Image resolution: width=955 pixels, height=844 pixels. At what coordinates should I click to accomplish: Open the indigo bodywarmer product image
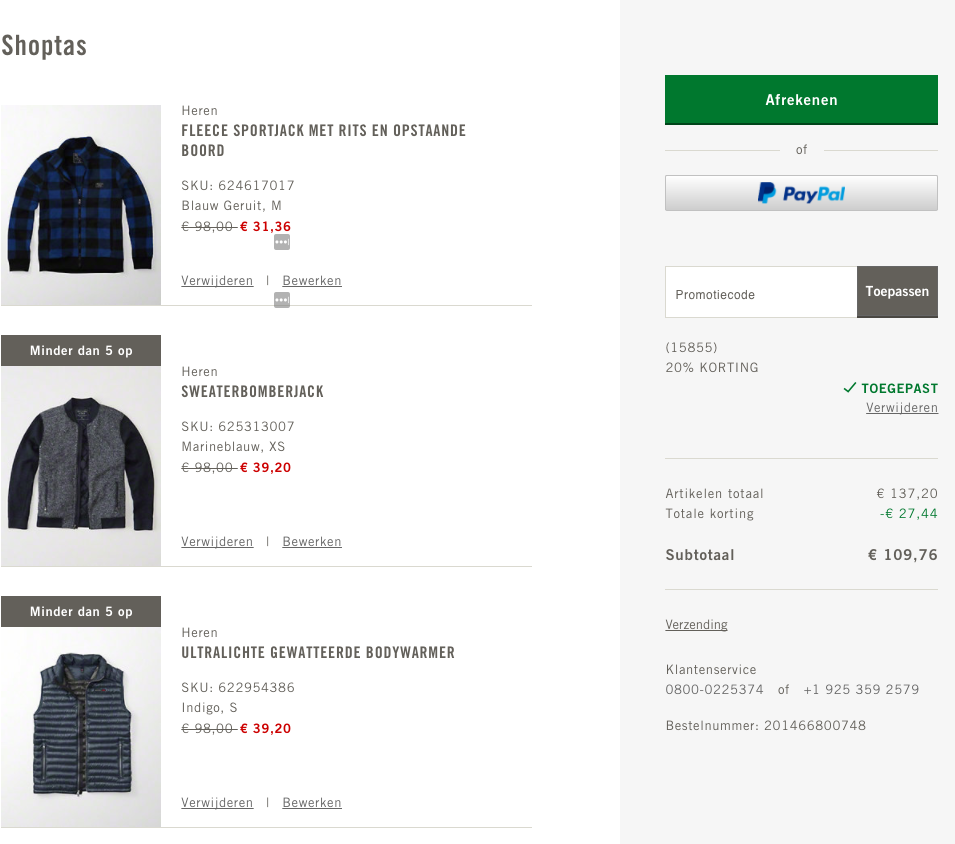tap(81, 727)
